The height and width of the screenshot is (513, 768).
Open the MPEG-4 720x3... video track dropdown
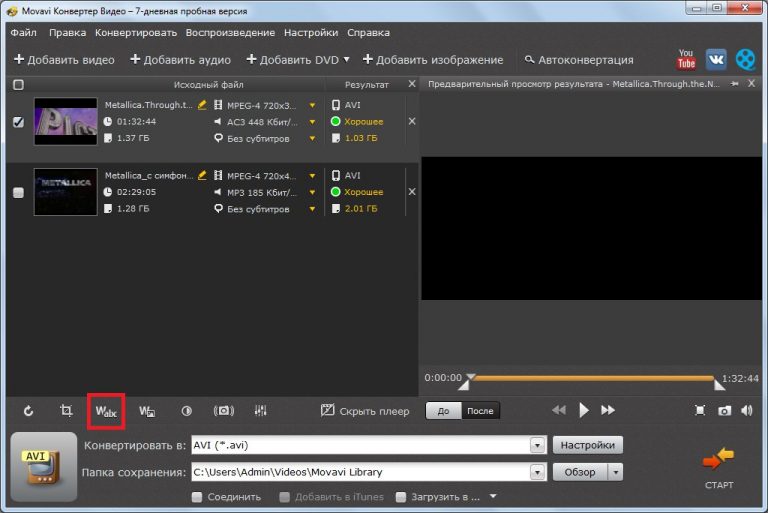[312, 105]
